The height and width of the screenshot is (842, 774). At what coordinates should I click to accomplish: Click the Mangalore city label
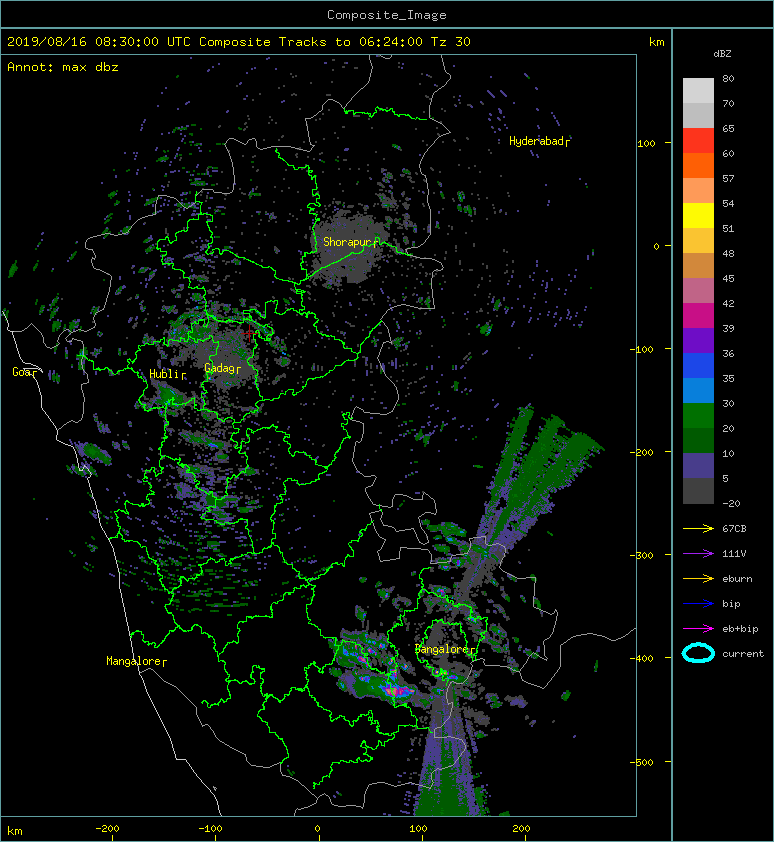tap(136, 661)
